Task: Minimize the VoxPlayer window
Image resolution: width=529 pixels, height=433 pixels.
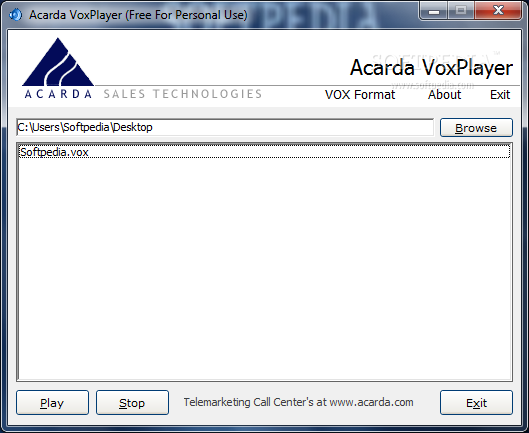Action: (x=434, y=11)
